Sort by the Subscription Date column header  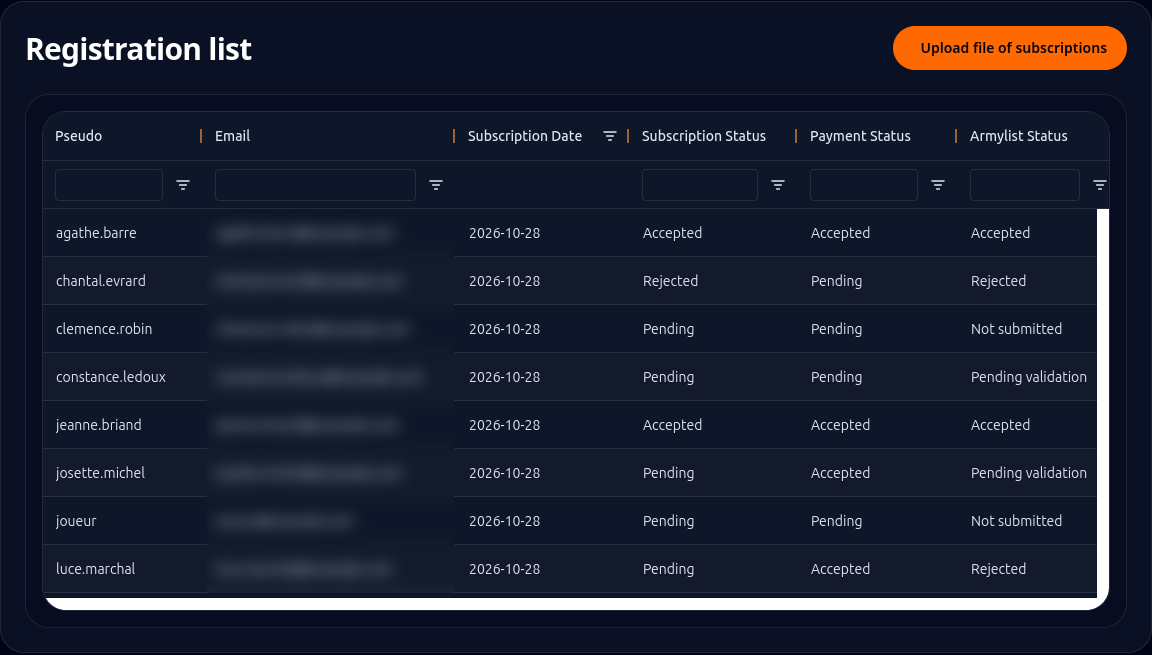coord(525,136)
